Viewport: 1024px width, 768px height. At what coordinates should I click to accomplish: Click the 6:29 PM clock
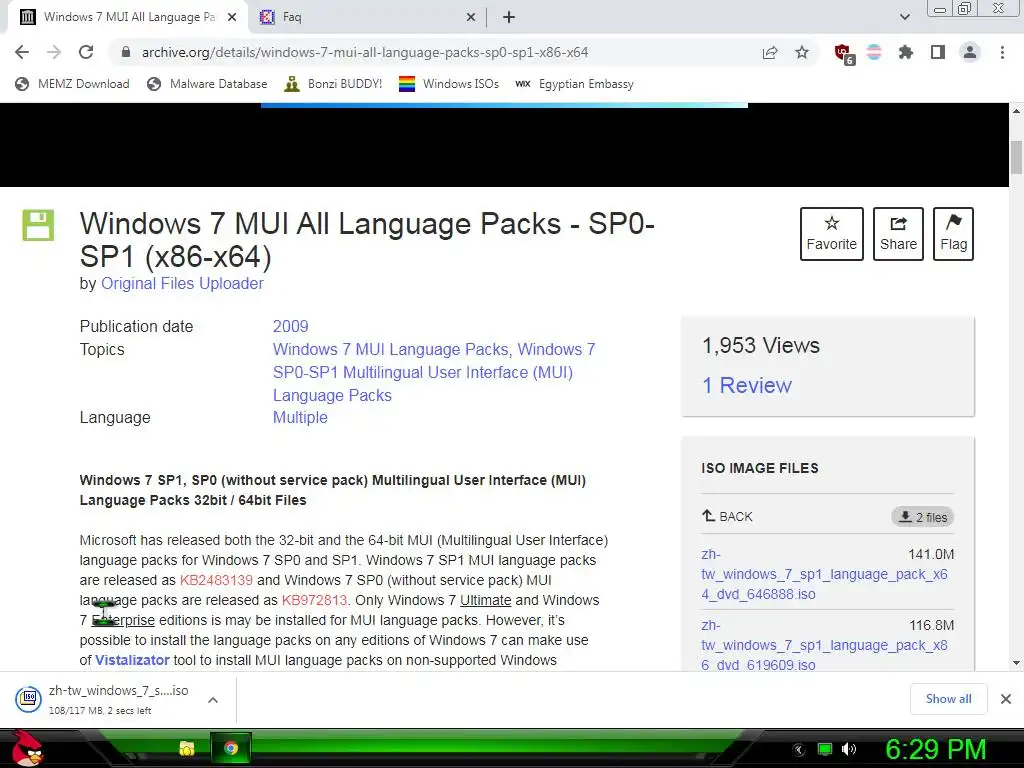click(935, 749)
